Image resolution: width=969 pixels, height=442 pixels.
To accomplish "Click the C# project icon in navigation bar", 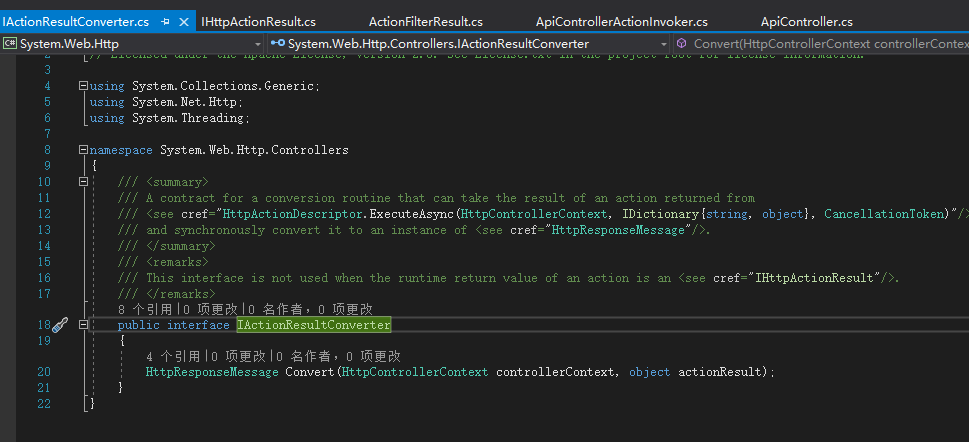I will (x=9, y=44).
